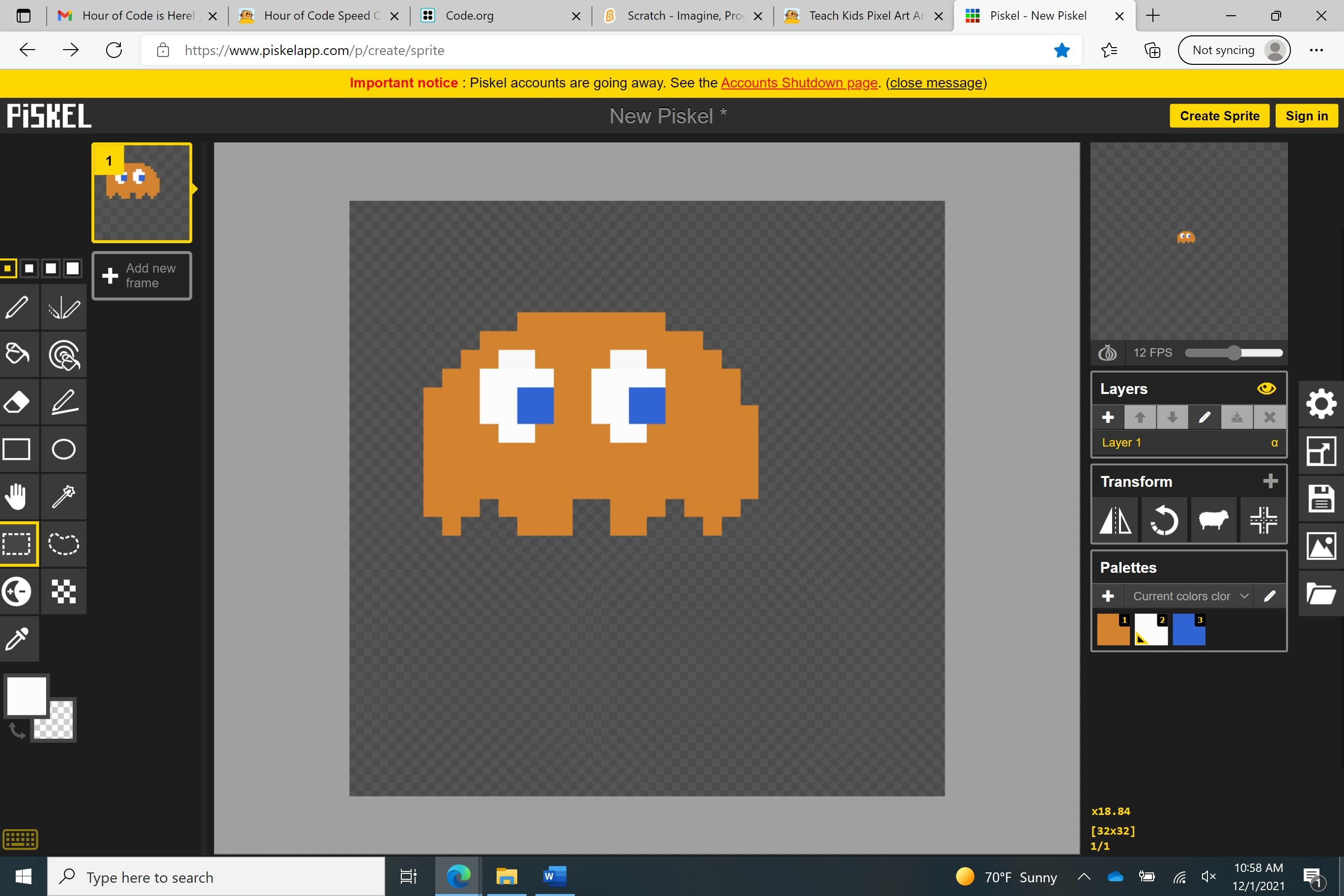Toggle onion skin button

pyautogui.click(x=1107, y=353)
